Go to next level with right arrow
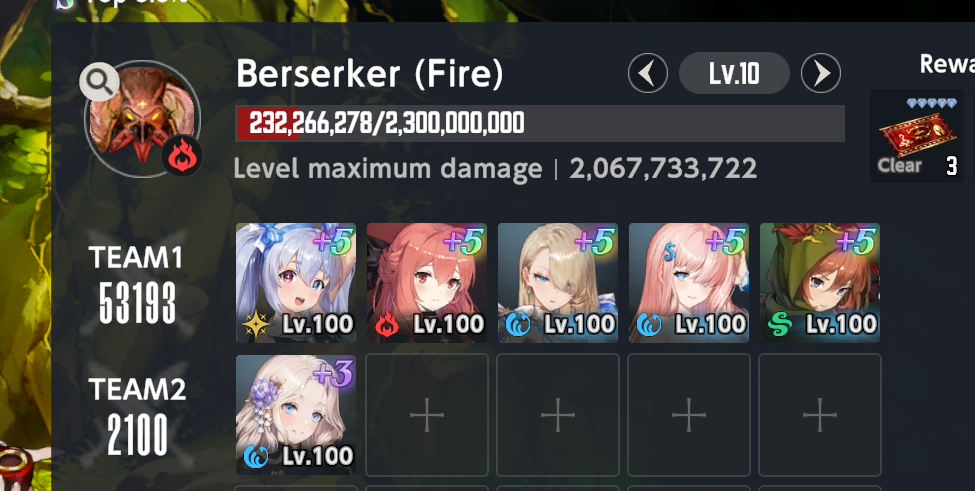This screenshot has width=975, height=491. click(x=821, y=73)
